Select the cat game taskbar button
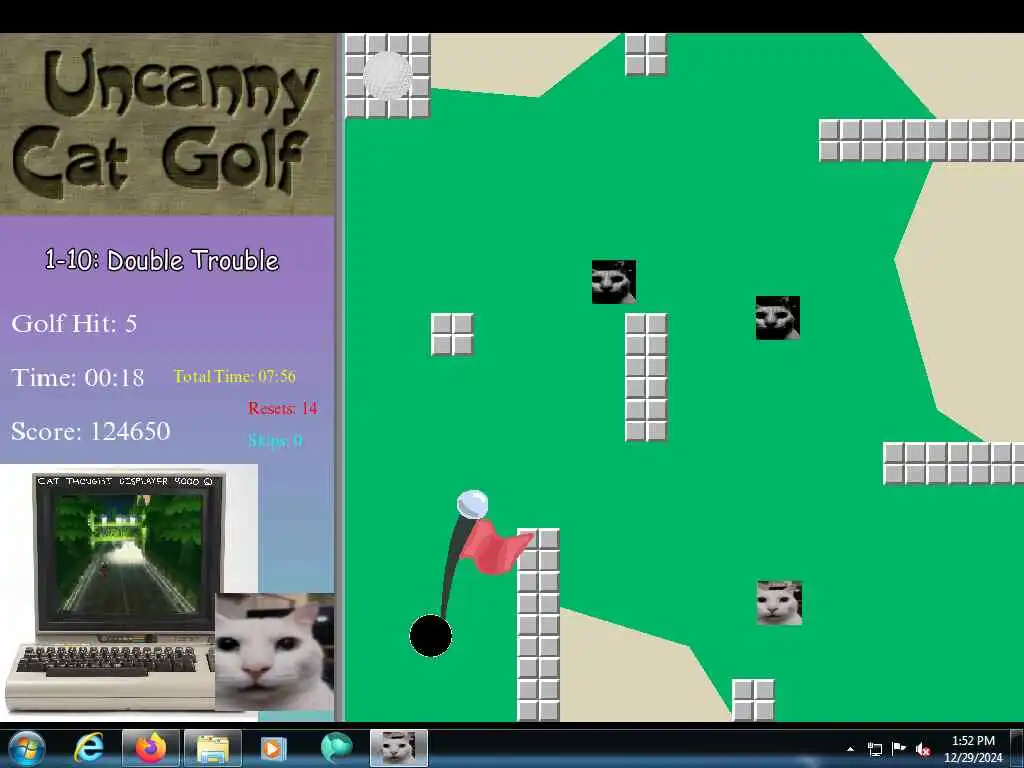Viewport: 1024px width, 768px height. (398, 748)
